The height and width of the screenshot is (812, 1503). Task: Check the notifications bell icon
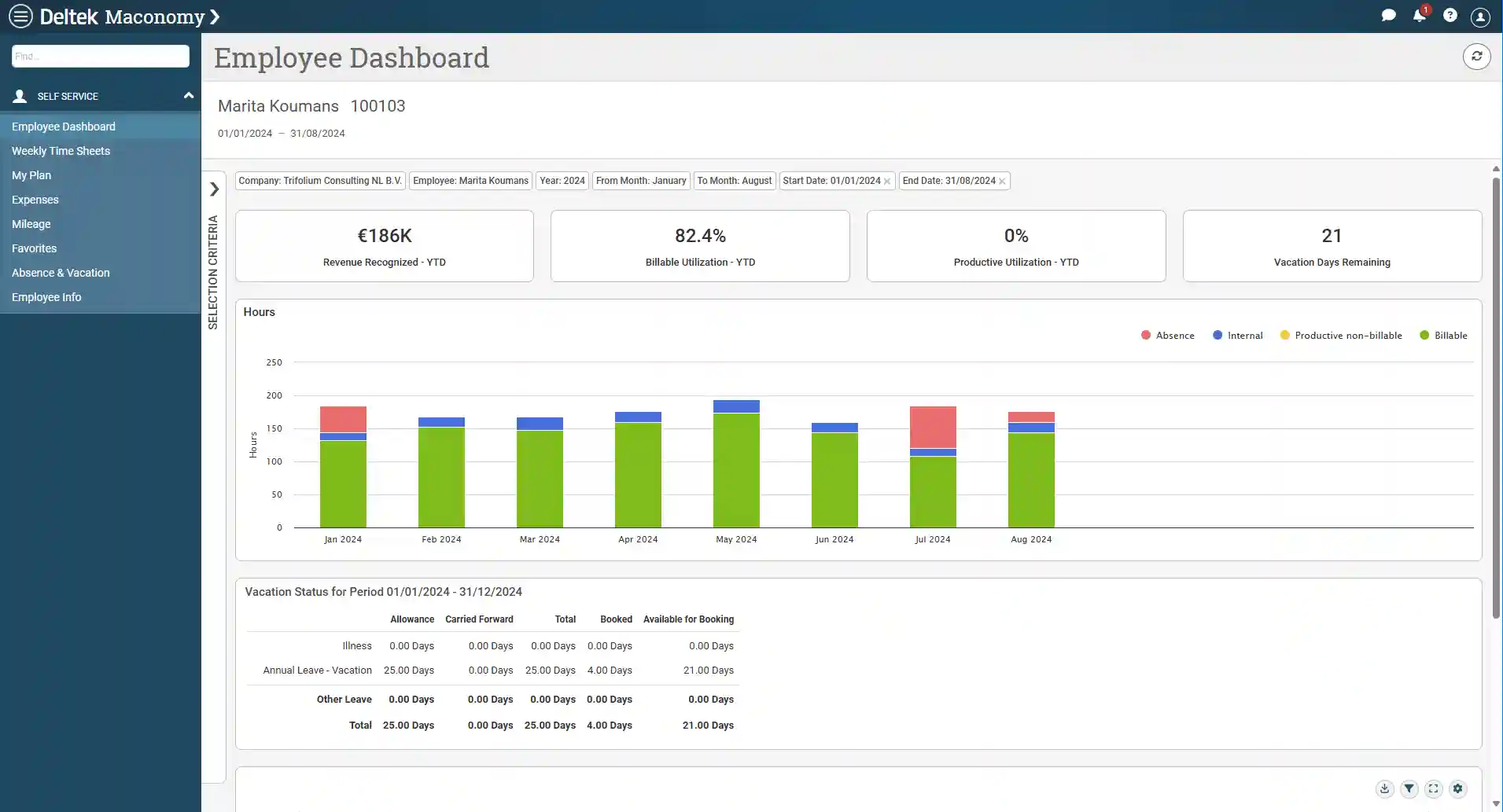1420,16
